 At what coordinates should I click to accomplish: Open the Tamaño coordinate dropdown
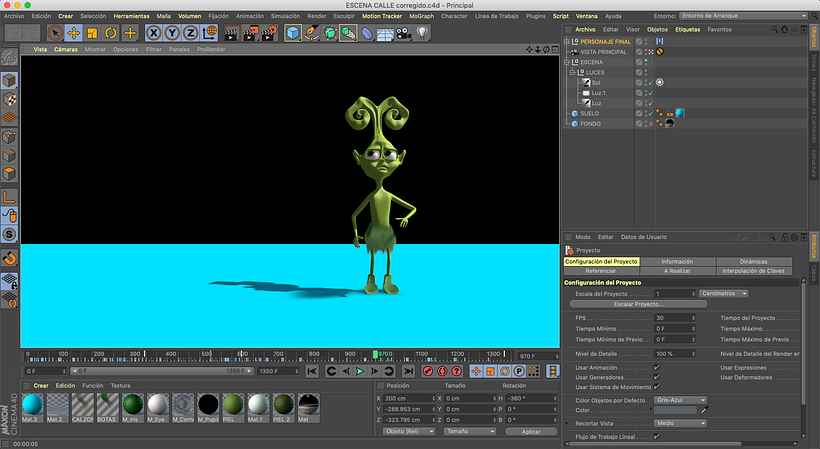[x=470, y=431]
